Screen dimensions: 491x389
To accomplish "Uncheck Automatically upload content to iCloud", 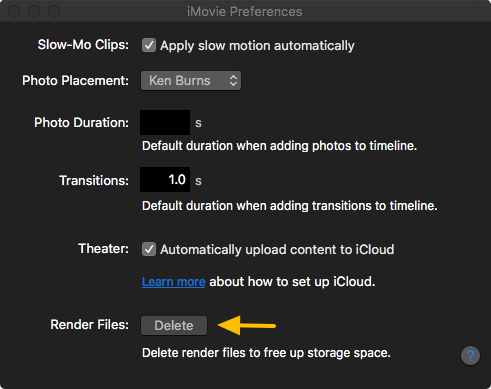I will (x=149, y=249).
